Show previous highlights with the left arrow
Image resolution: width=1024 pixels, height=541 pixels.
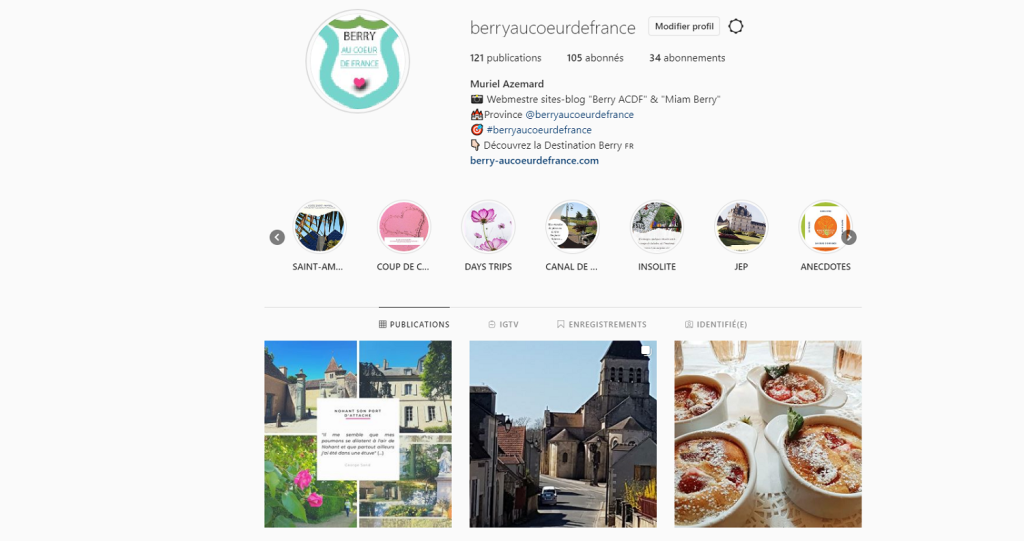click(x=277, y=237)
